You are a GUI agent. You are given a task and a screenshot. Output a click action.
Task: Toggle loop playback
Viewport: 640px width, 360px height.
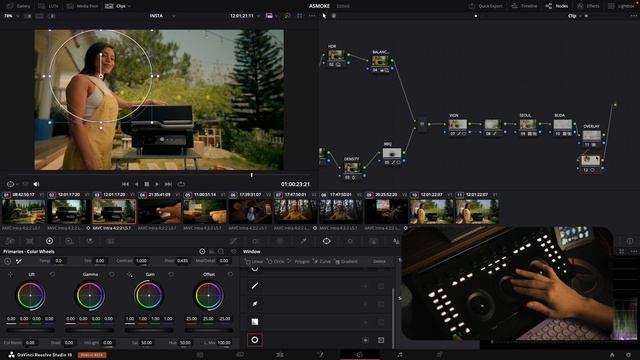pyautogui.click(x=181, y=184)
